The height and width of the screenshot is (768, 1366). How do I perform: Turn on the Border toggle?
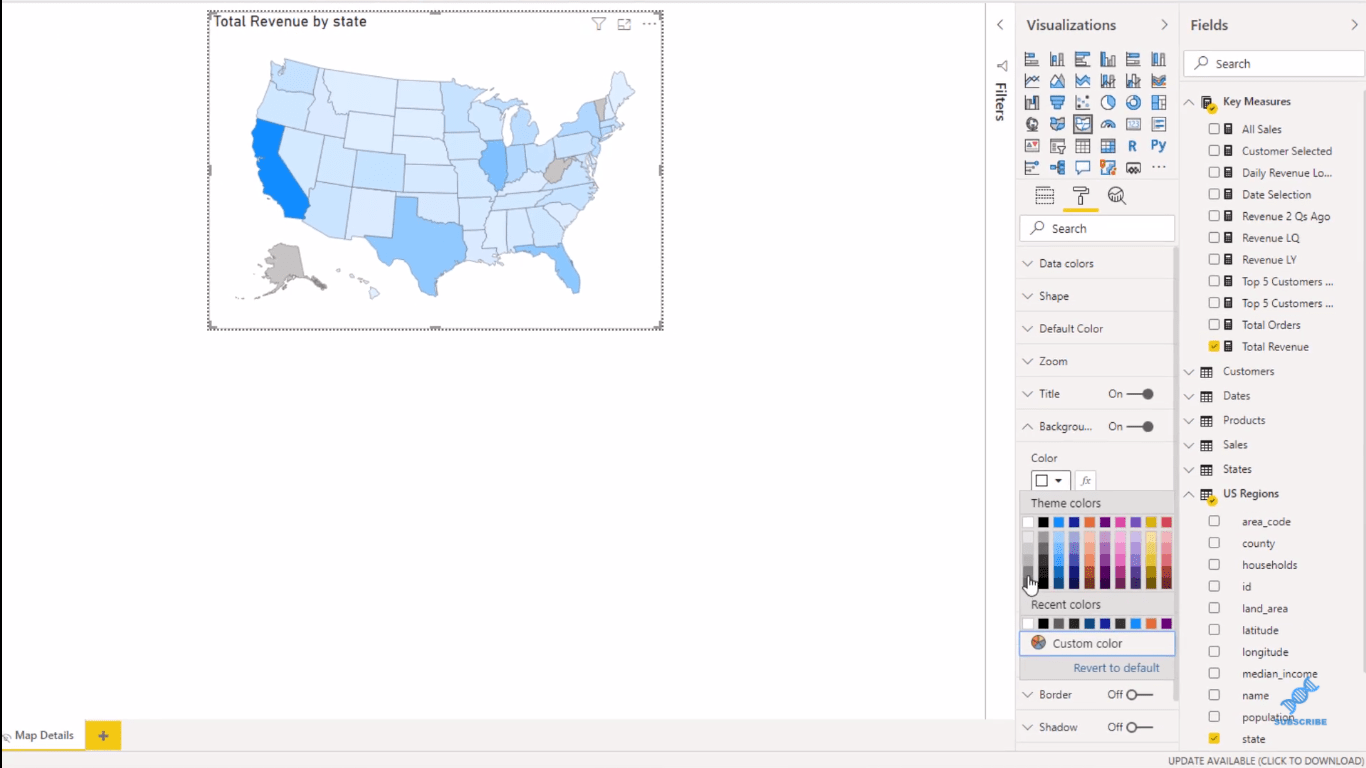pyautogui.click(x=1140, y=694)
